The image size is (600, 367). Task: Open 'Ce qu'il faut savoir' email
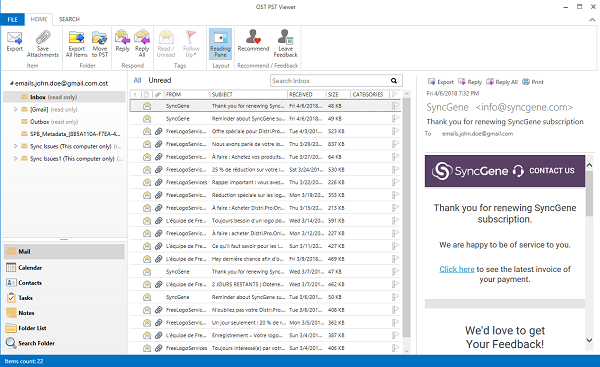[265, 246]
